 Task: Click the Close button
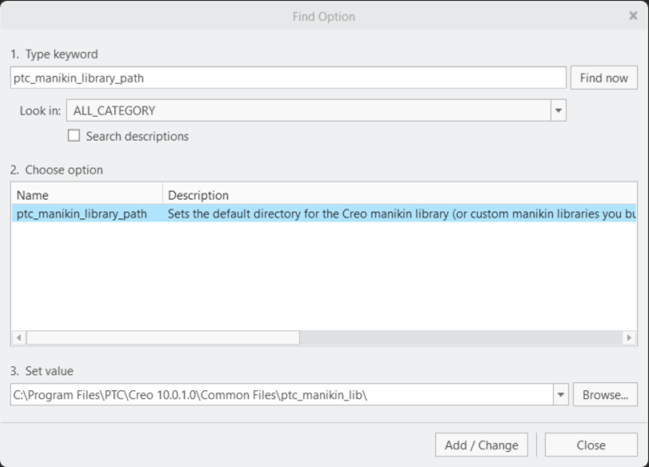click(x=591, y=445)
